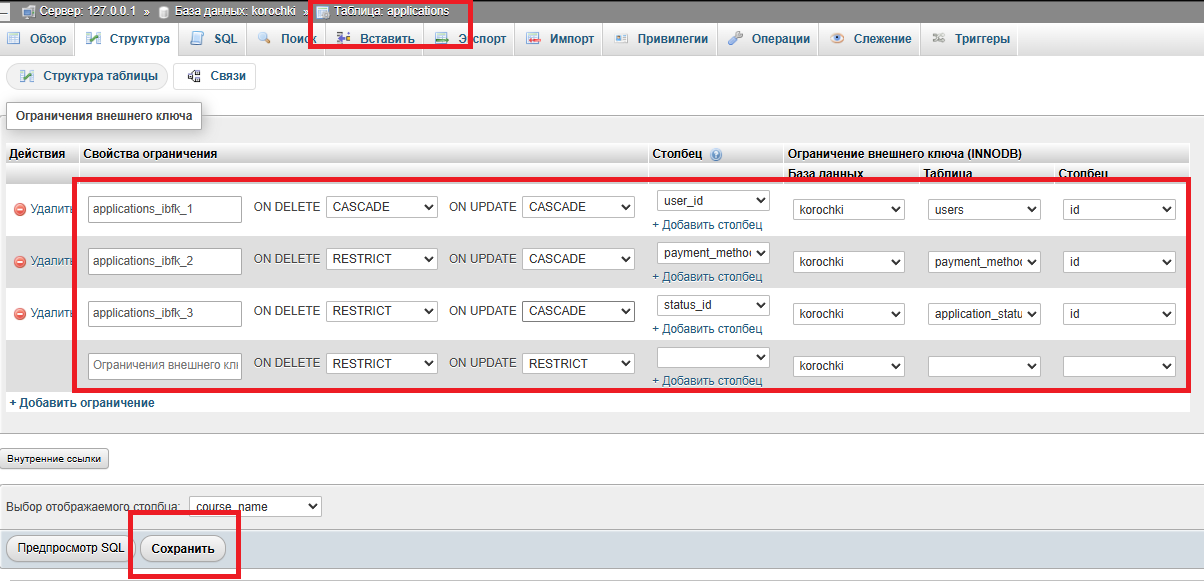Click the Триггеры tab icon

click(939, 39)
